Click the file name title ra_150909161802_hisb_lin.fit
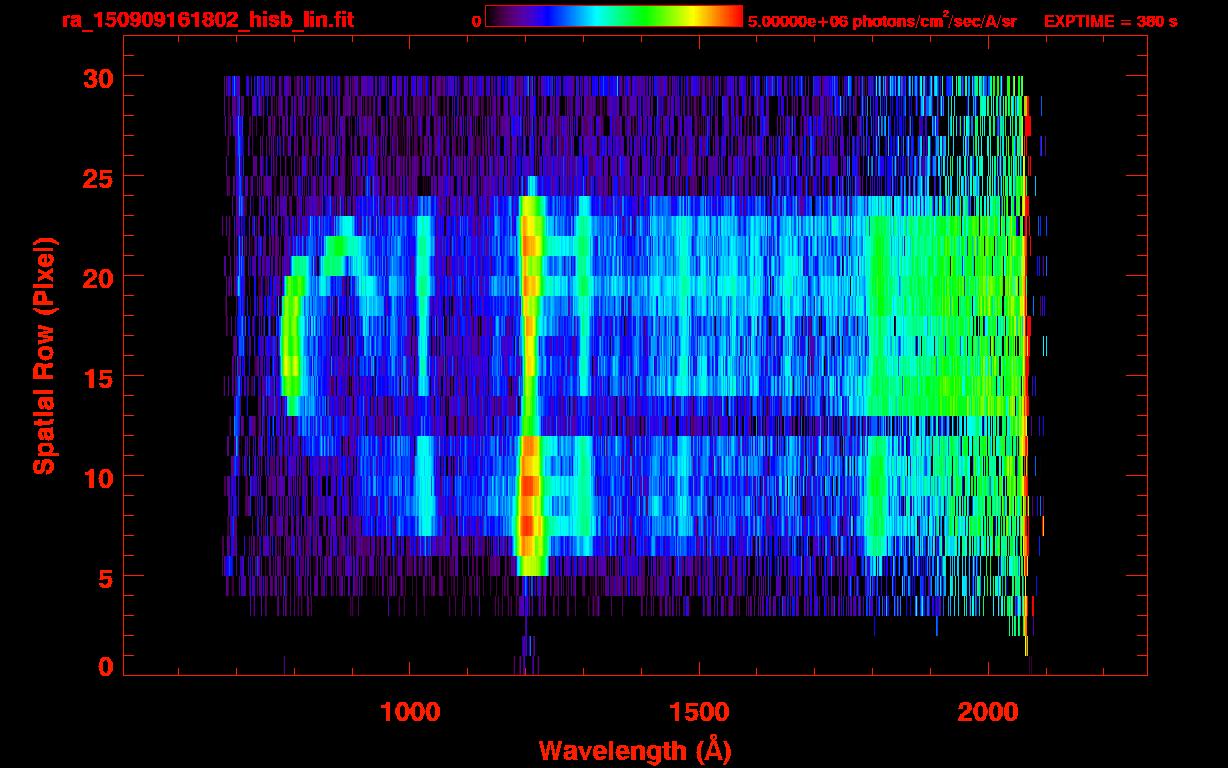This screenshot has width=1228, height=768. click(207, 20)
